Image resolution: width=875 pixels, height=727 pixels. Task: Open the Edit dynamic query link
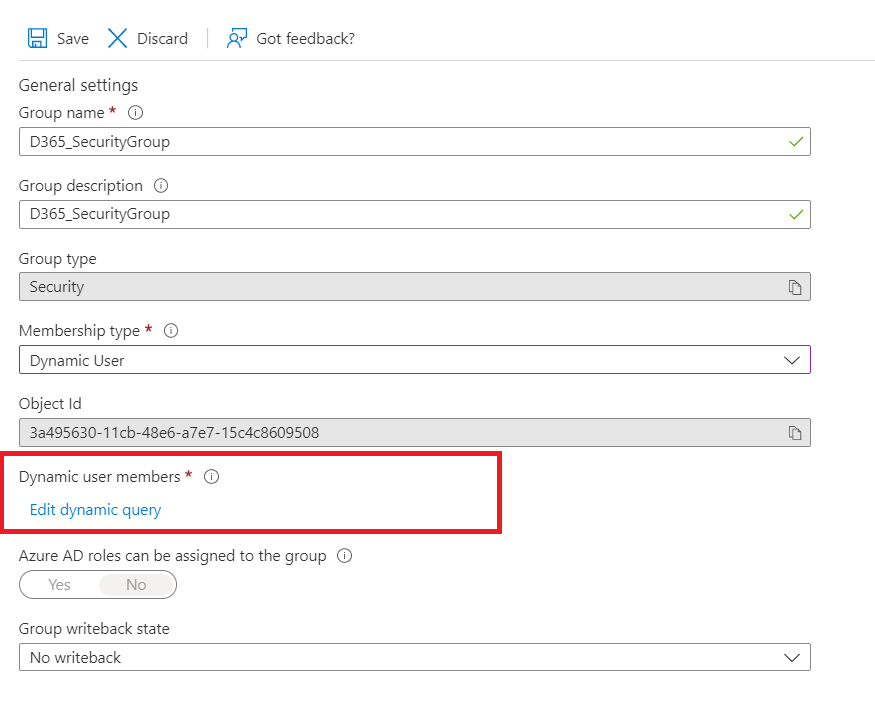click(95, 510)
